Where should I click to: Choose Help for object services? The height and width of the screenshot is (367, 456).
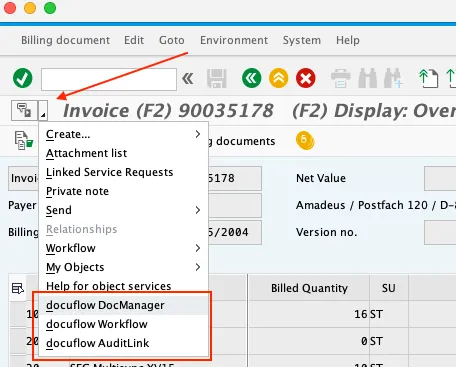[x=123, y=286]
